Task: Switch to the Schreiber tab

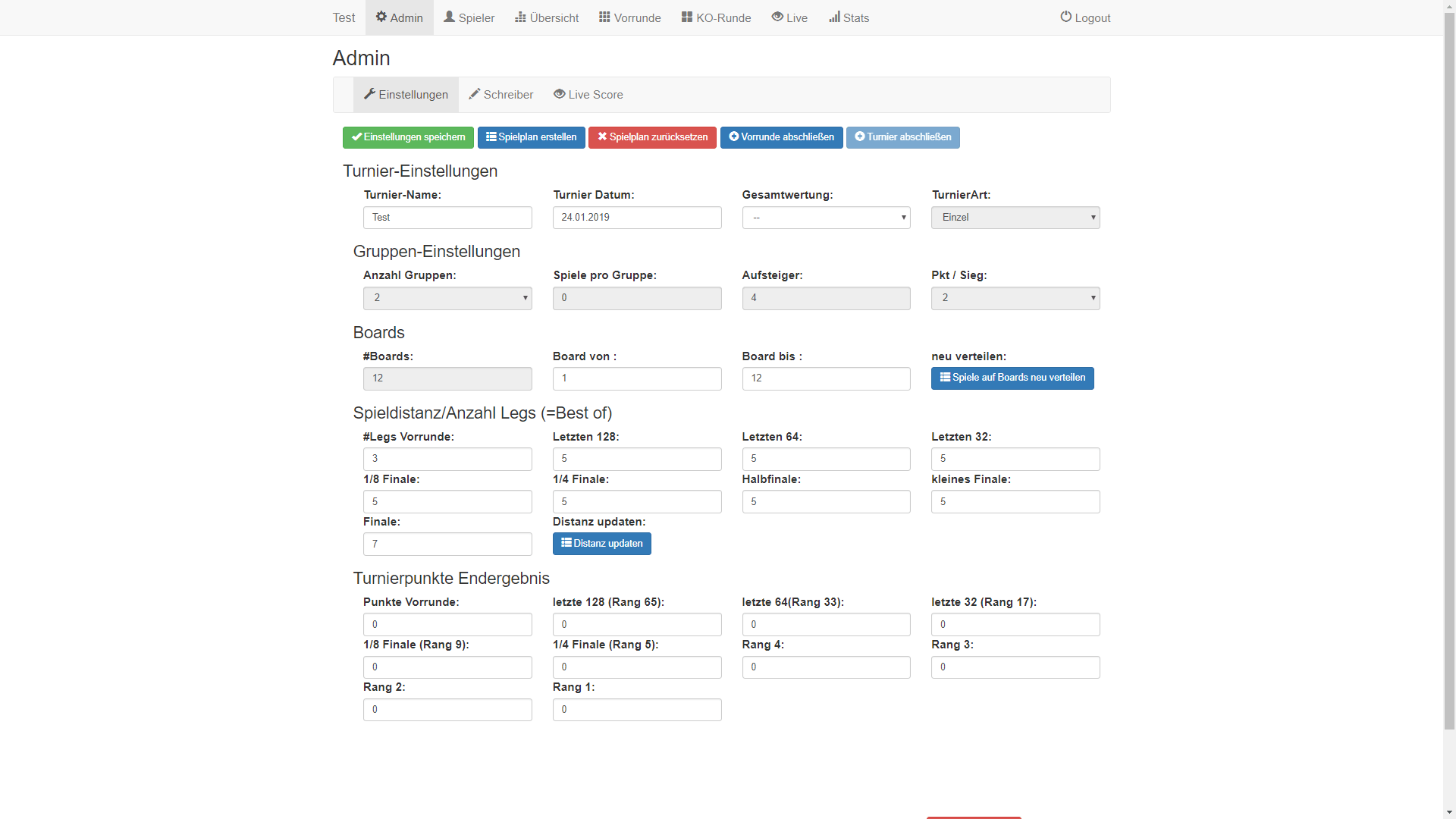Action: tap(501, 95)
